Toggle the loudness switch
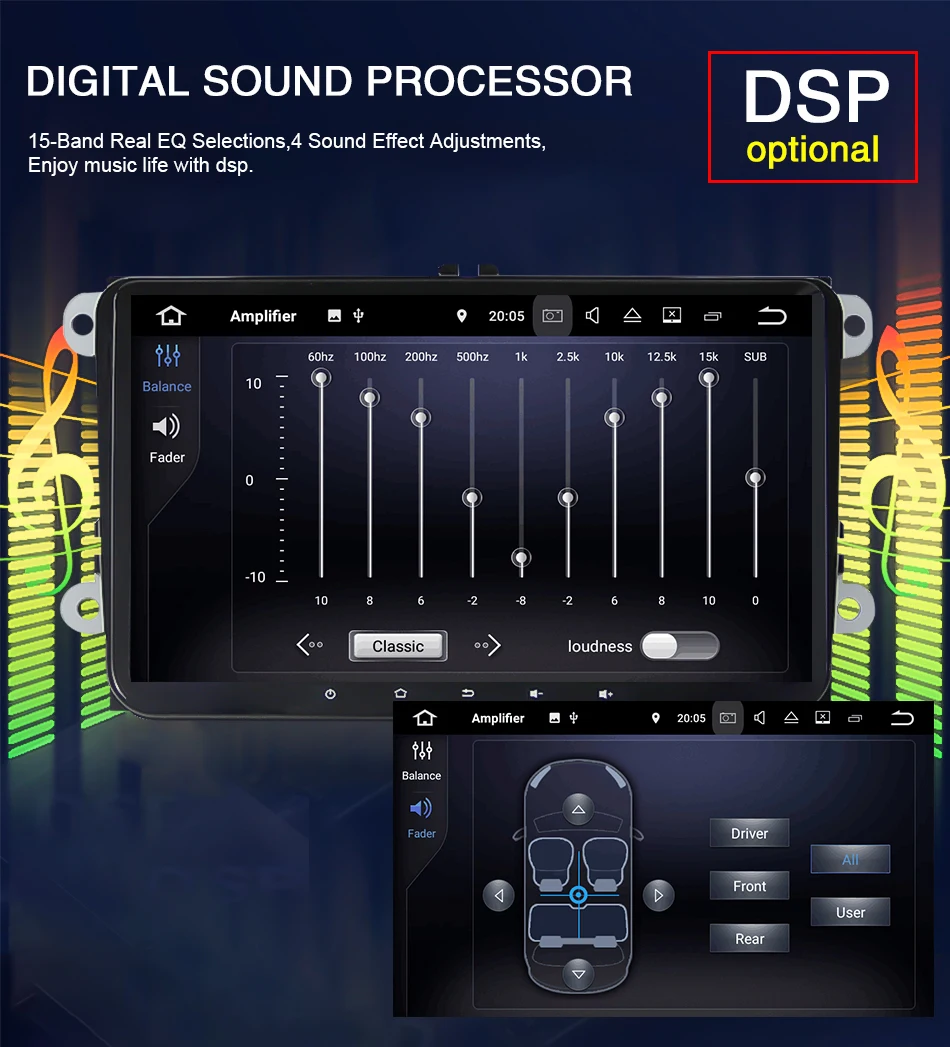This screenshot has height=1047, width=950. click(x=680, y=646)
